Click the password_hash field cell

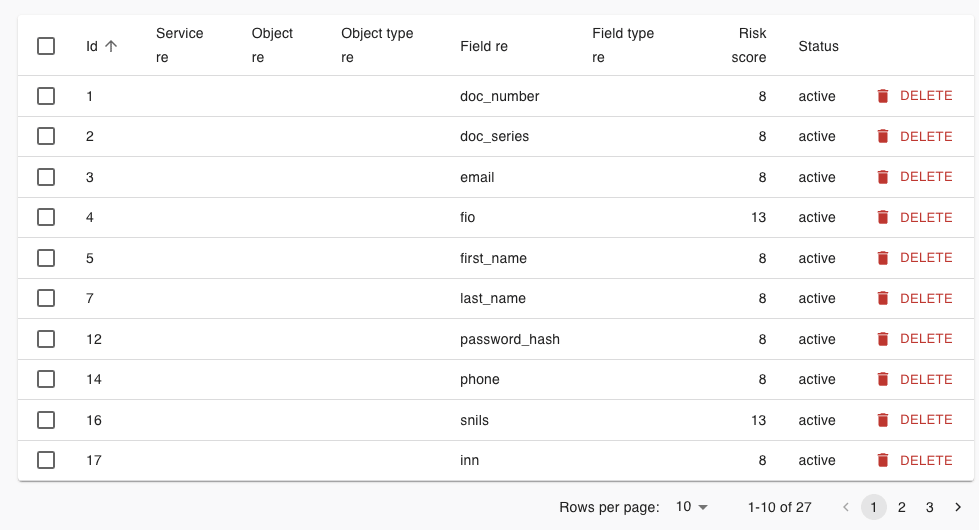[x=509, y=339]
